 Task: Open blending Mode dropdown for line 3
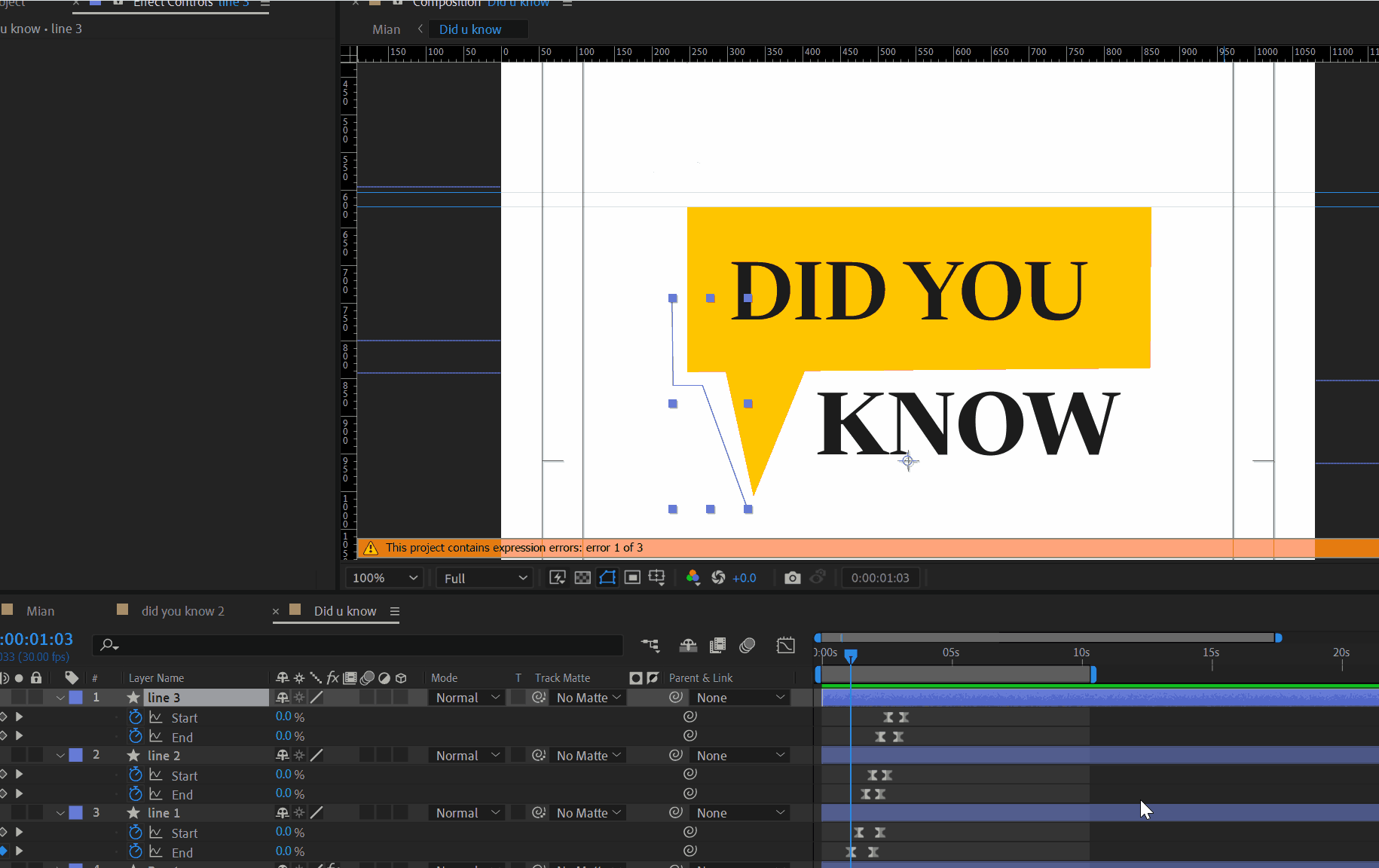coord(466,698)
